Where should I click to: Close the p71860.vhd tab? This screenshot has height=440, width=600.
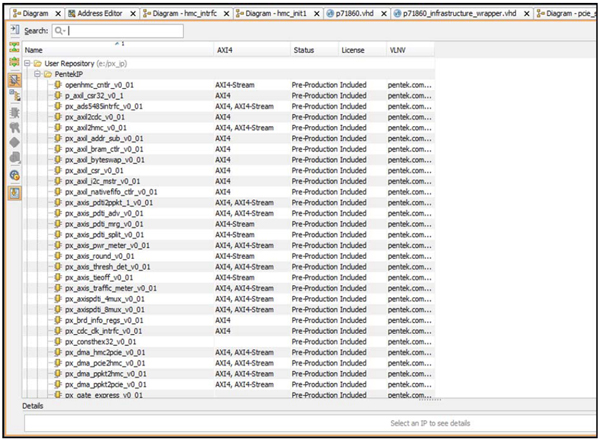coord(384,14)
